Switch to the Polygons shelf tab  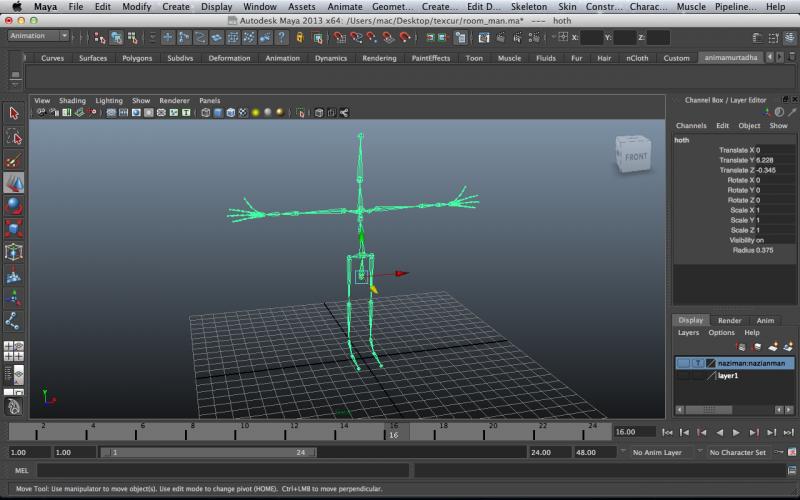coord(137,58)
